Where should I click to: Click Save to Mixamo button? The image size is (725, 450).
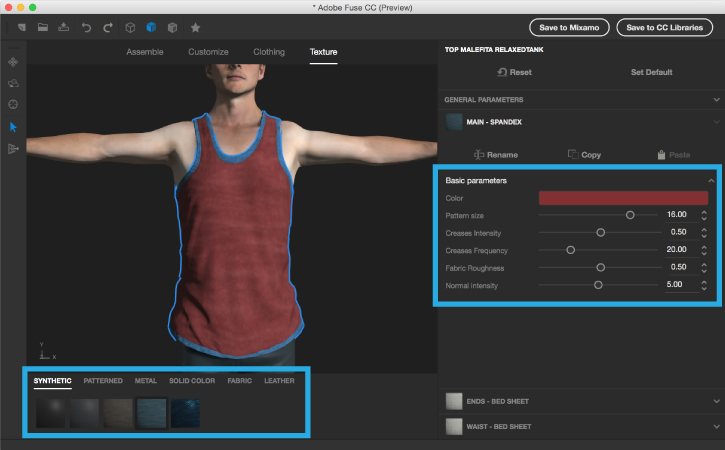point(569,28)
